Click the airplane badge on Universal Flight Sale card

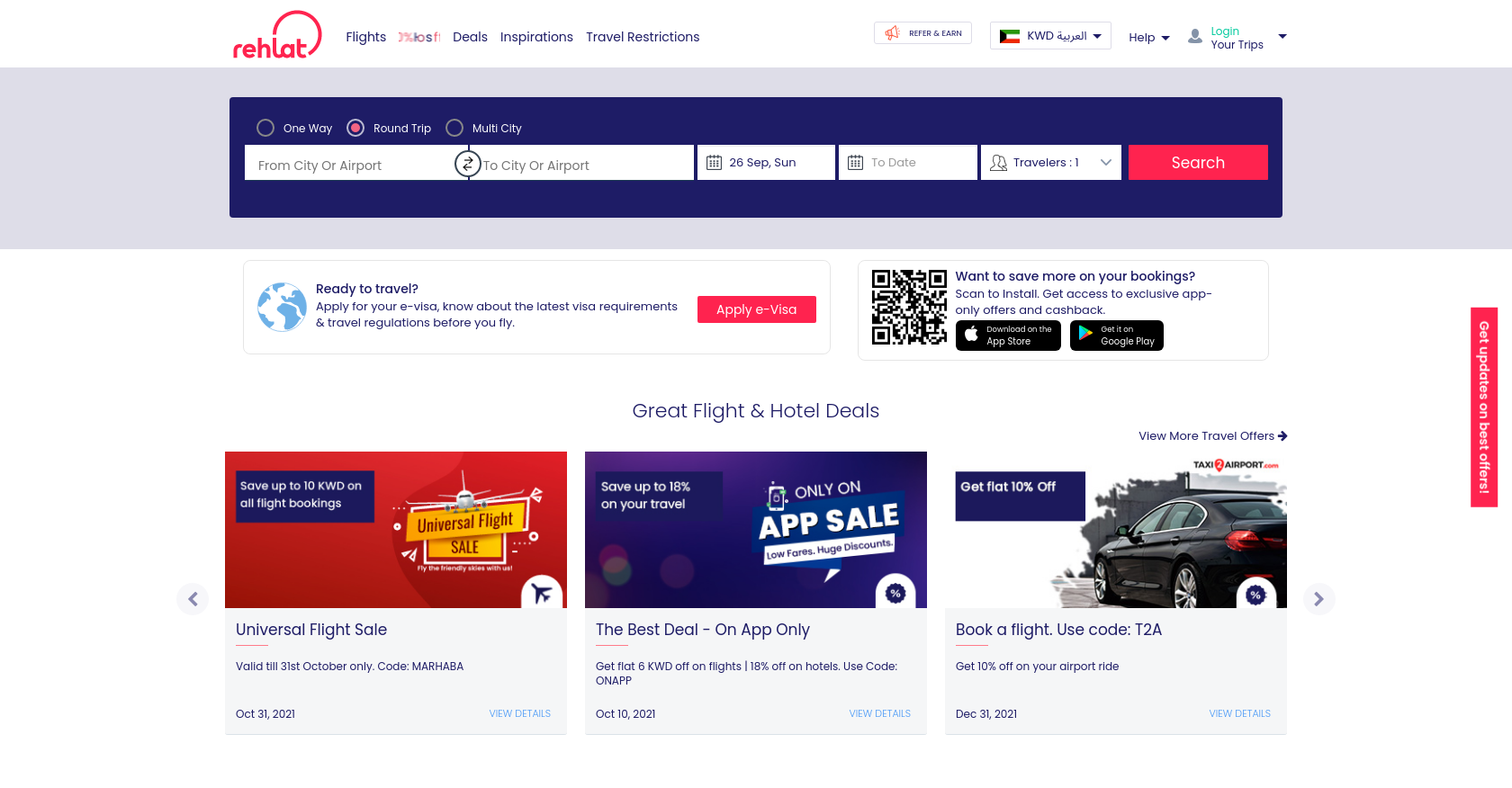[542, 594]
